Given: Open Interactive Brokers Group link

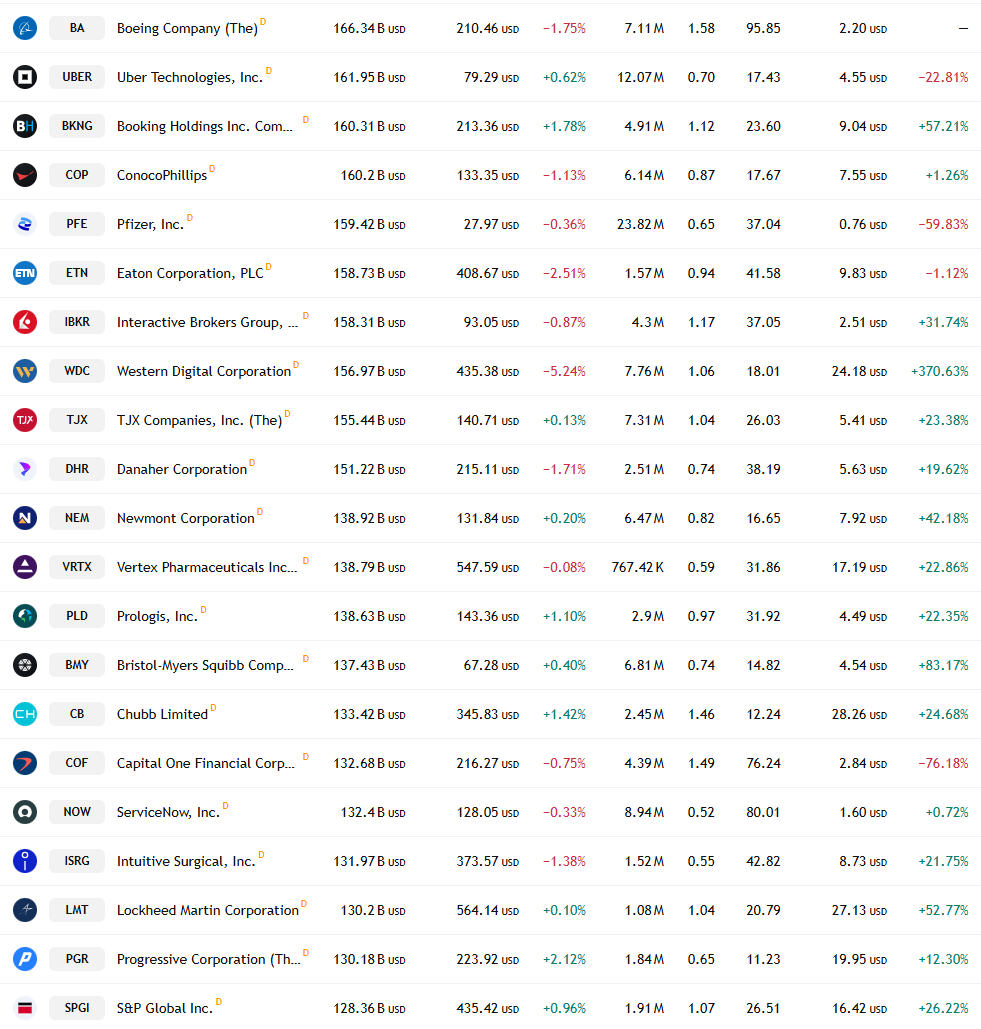Looking at the screenshot, I should coord(207,323).
